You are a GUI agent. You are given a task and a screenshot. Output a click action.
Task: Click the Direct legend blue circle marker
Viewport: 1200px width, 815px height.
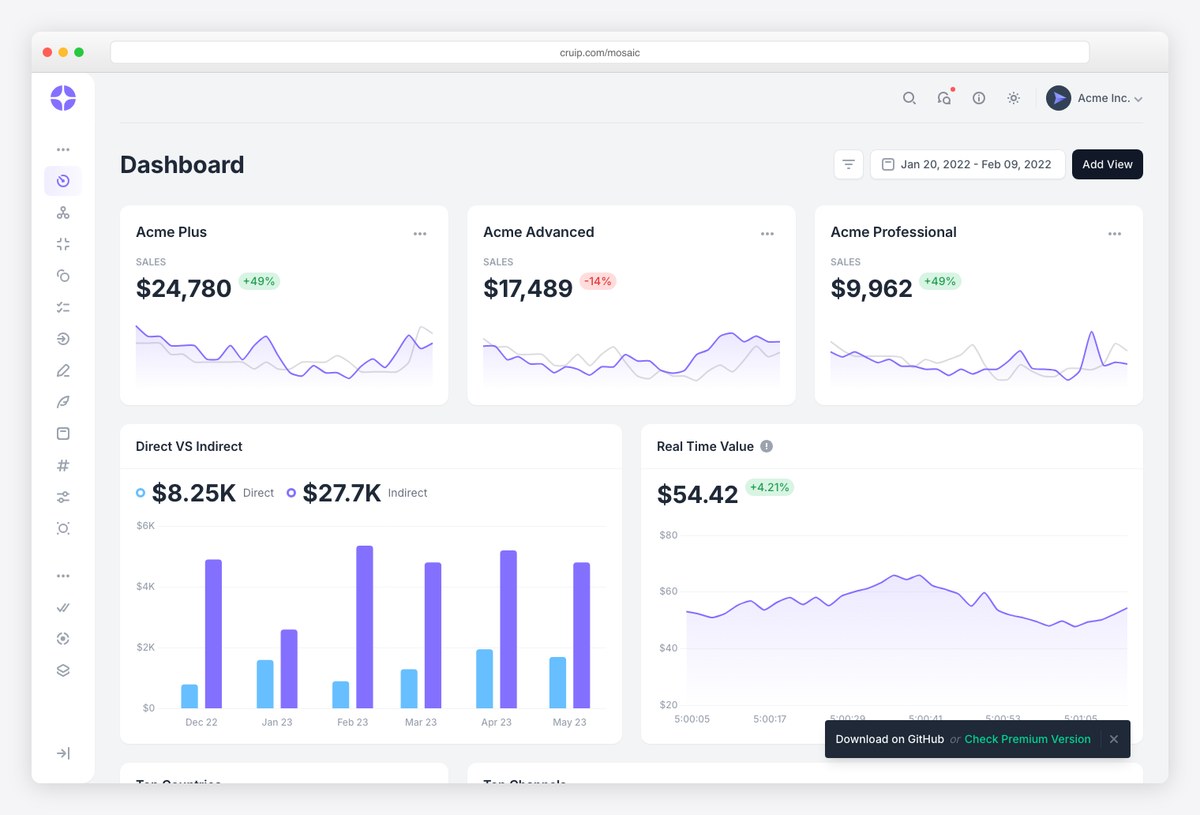[141, 493]
